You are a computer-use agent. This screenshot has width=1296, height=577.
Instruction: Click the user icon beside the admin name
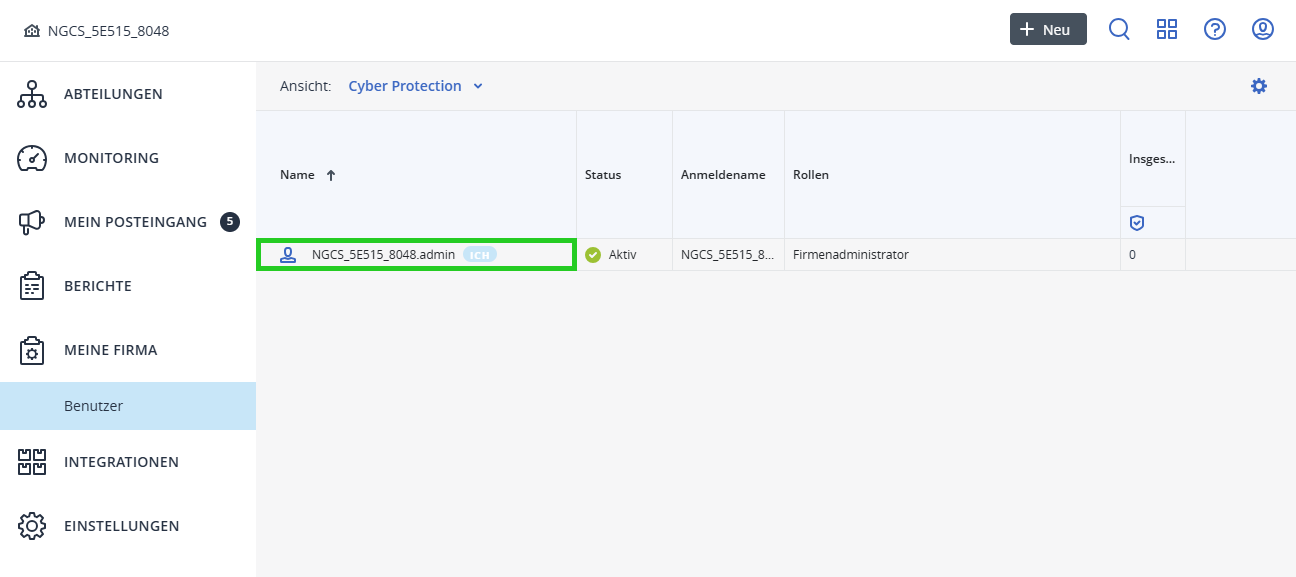pos(289,254)
